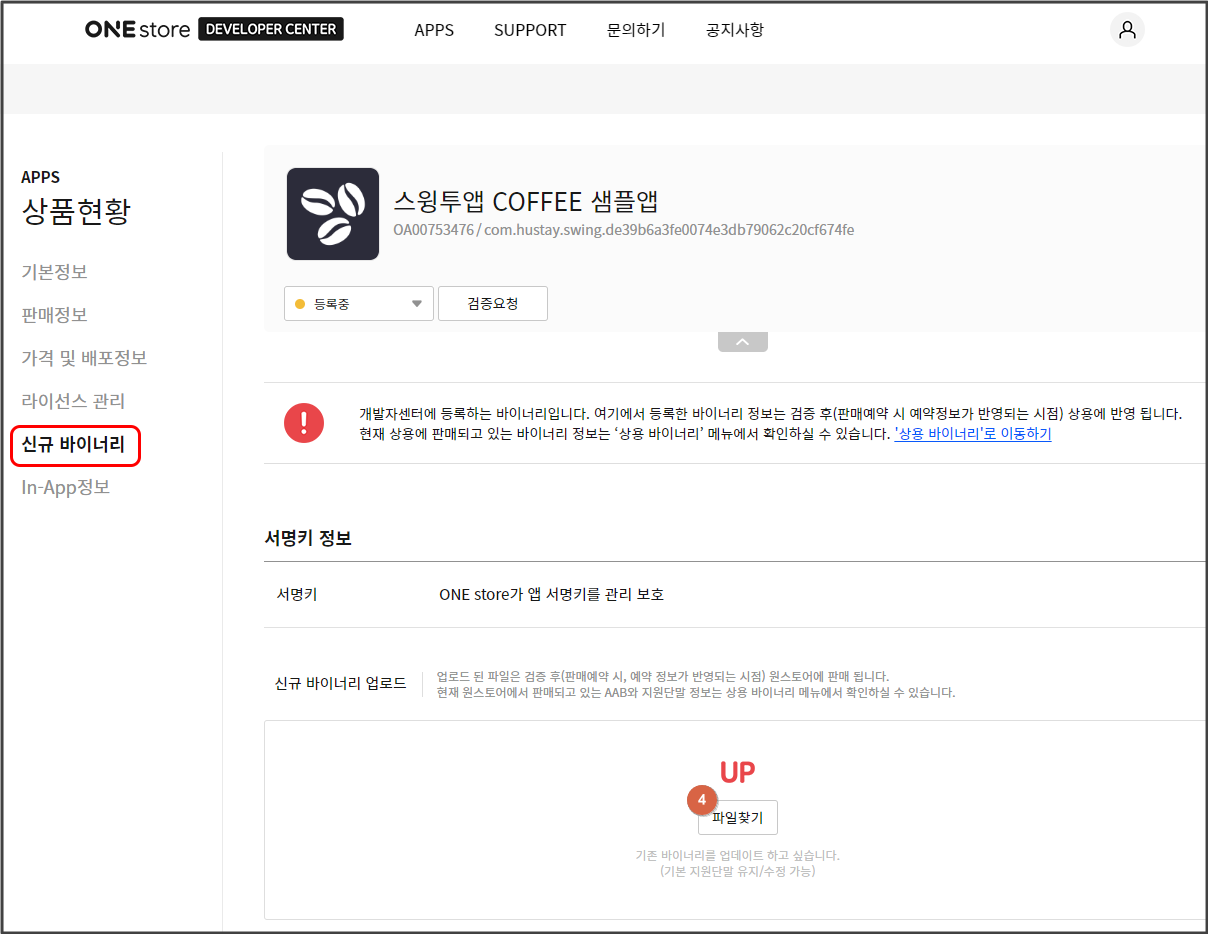Open the user account profile icon
1208x934 pixels.
pyautogui.click(x=1127, y=30)
